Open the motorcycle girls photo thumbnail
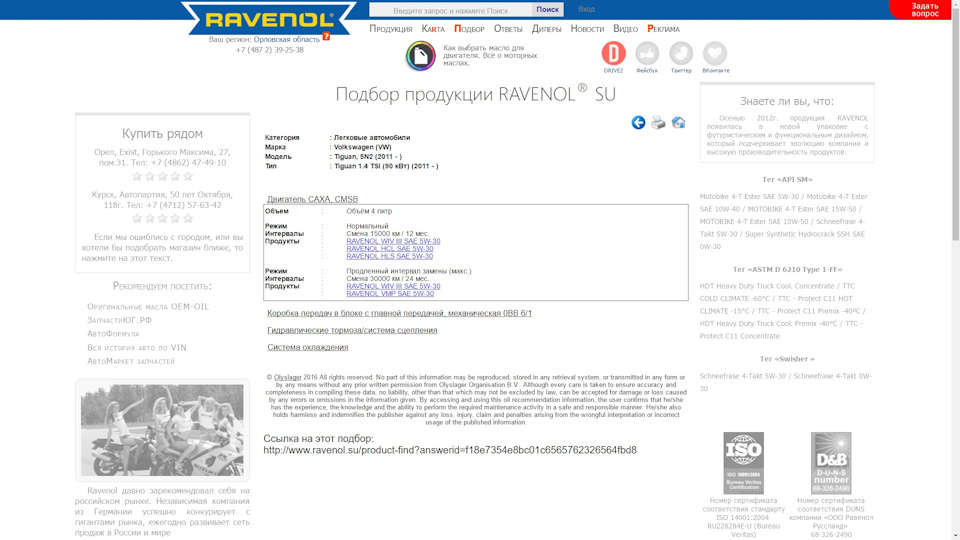Image resolution: width=960 pixels, height=540 pixels. [162, 430]
